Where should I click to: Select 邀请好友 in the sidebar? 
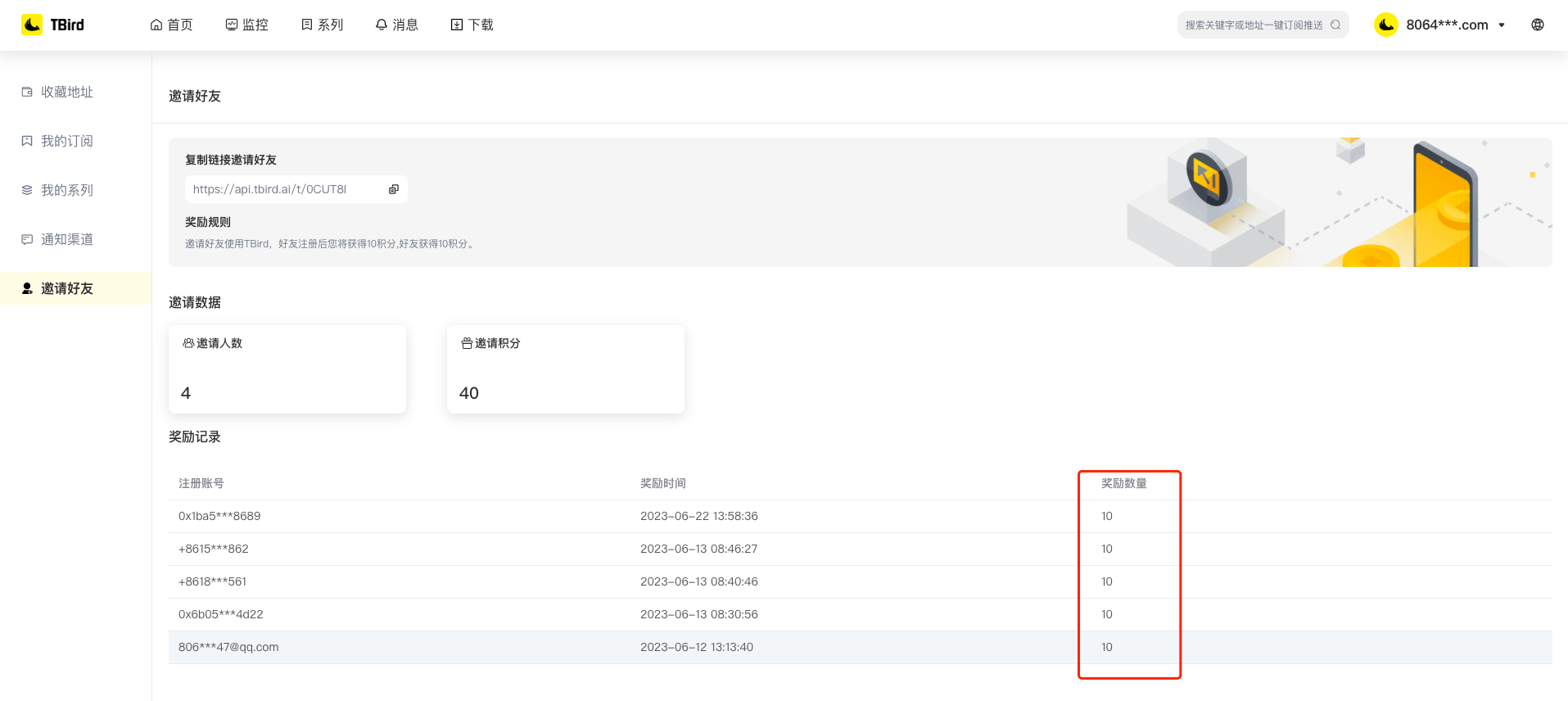pyautogui.click(x=66, y=288)
